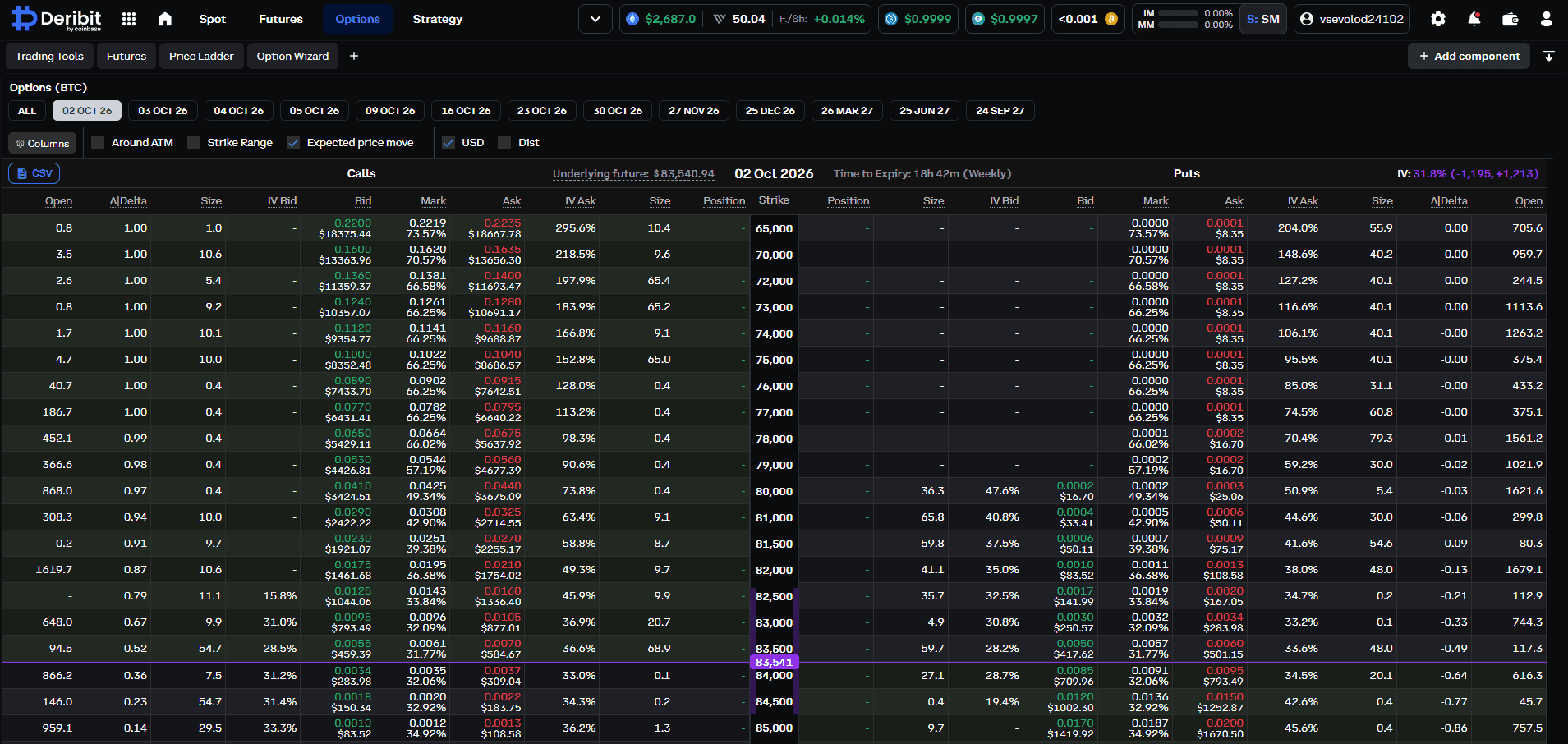Enable the Strike Range checkbox

194,143
